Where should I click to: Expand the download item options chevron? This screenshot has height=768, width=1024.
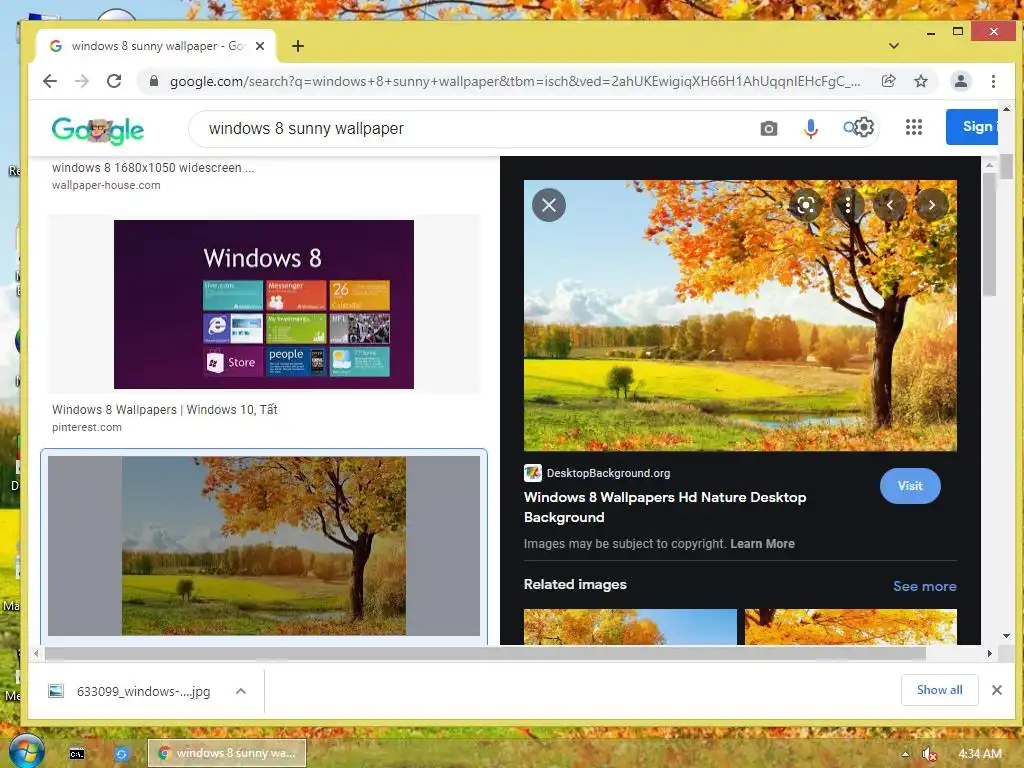pyautogui.click(x=241, y=691)
